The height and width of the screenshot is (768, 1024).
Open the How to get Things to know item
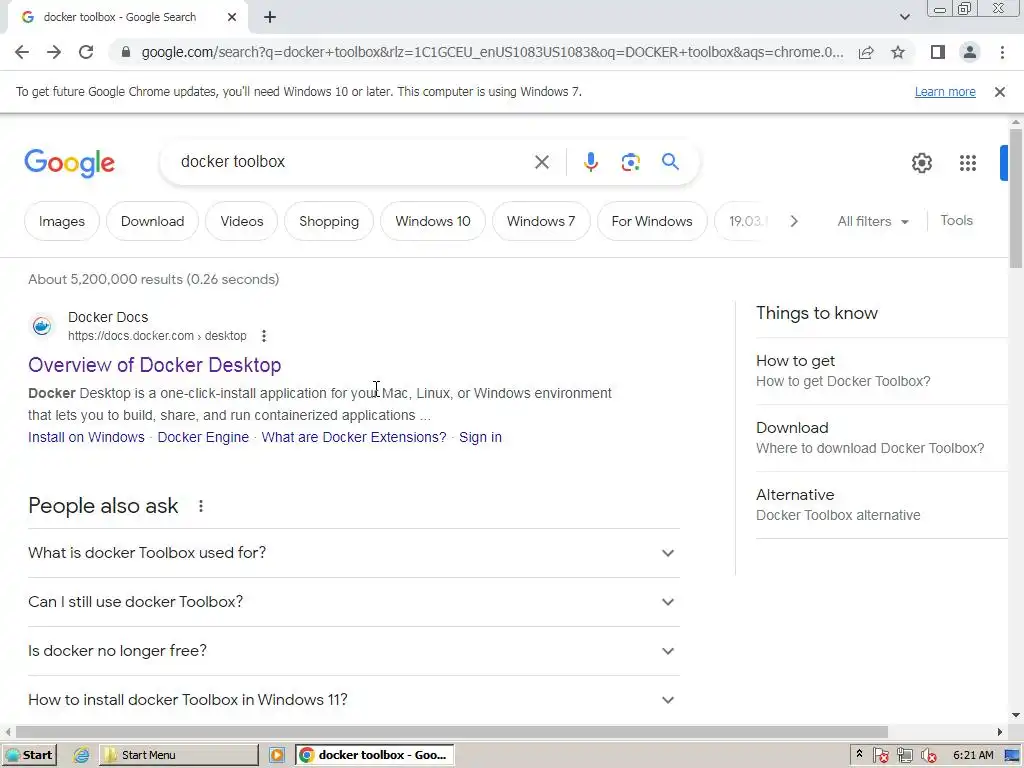(x=881, y=371)
